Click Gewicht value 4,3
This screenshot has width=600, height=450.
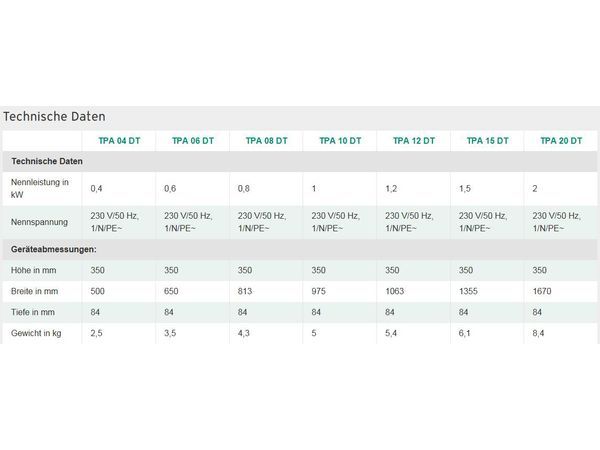[x=243, y=333]
